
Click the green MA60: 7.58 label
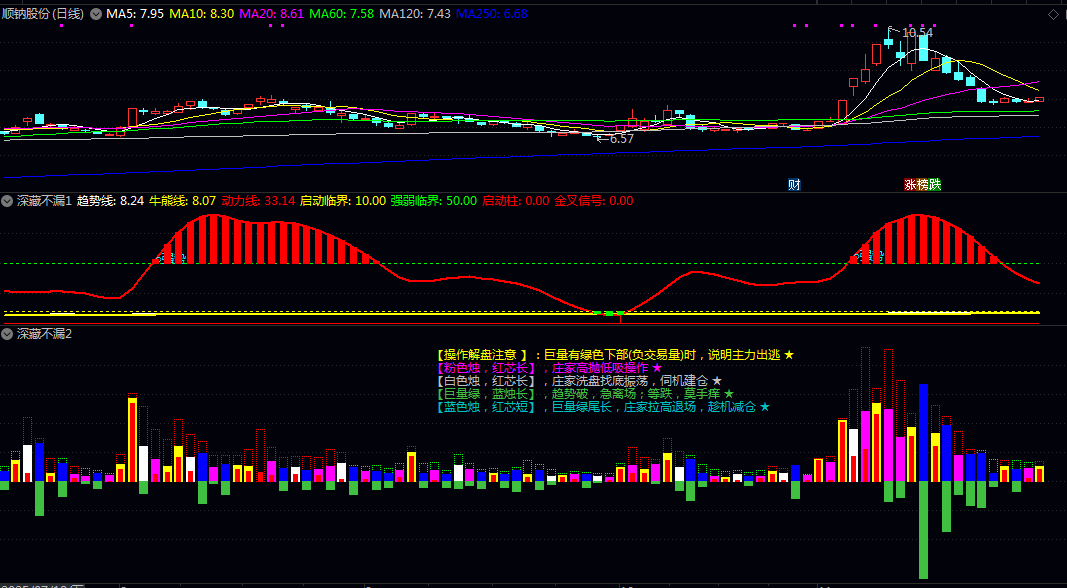342,14
